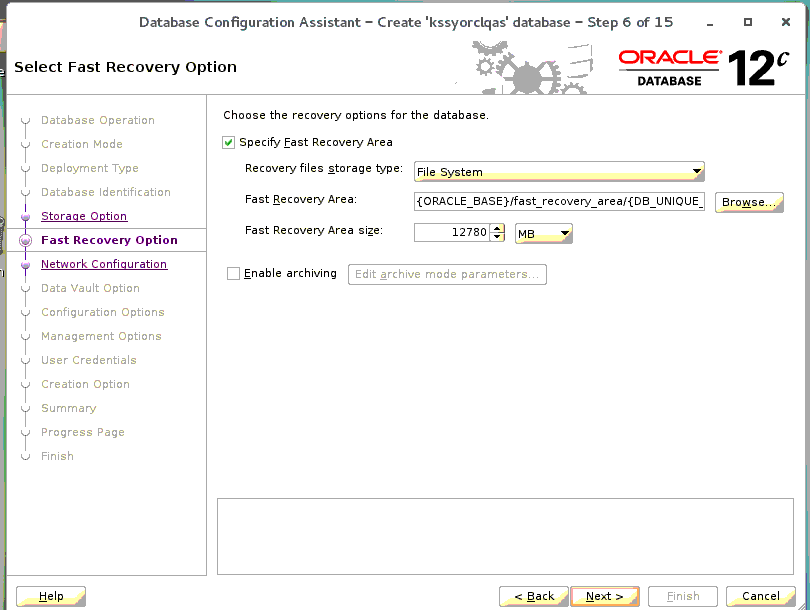Viewport: 810px width, 610px height.
Task: Click the Fast Recovery Option step bullet
Action: coord(26,241)
